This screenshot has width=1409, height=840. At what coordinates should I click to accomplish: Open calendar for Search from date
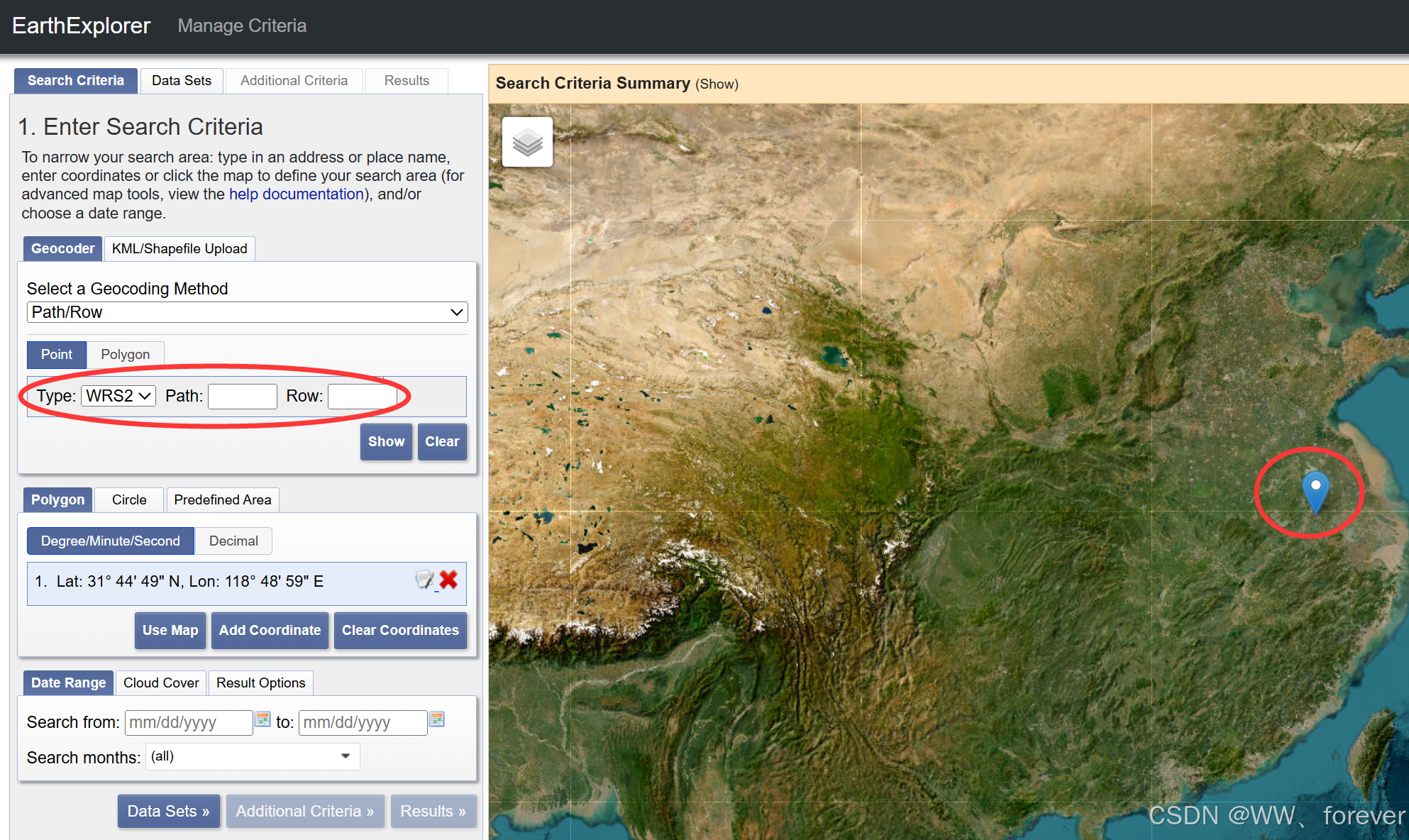pyautogui.click(x=263, y=720)
